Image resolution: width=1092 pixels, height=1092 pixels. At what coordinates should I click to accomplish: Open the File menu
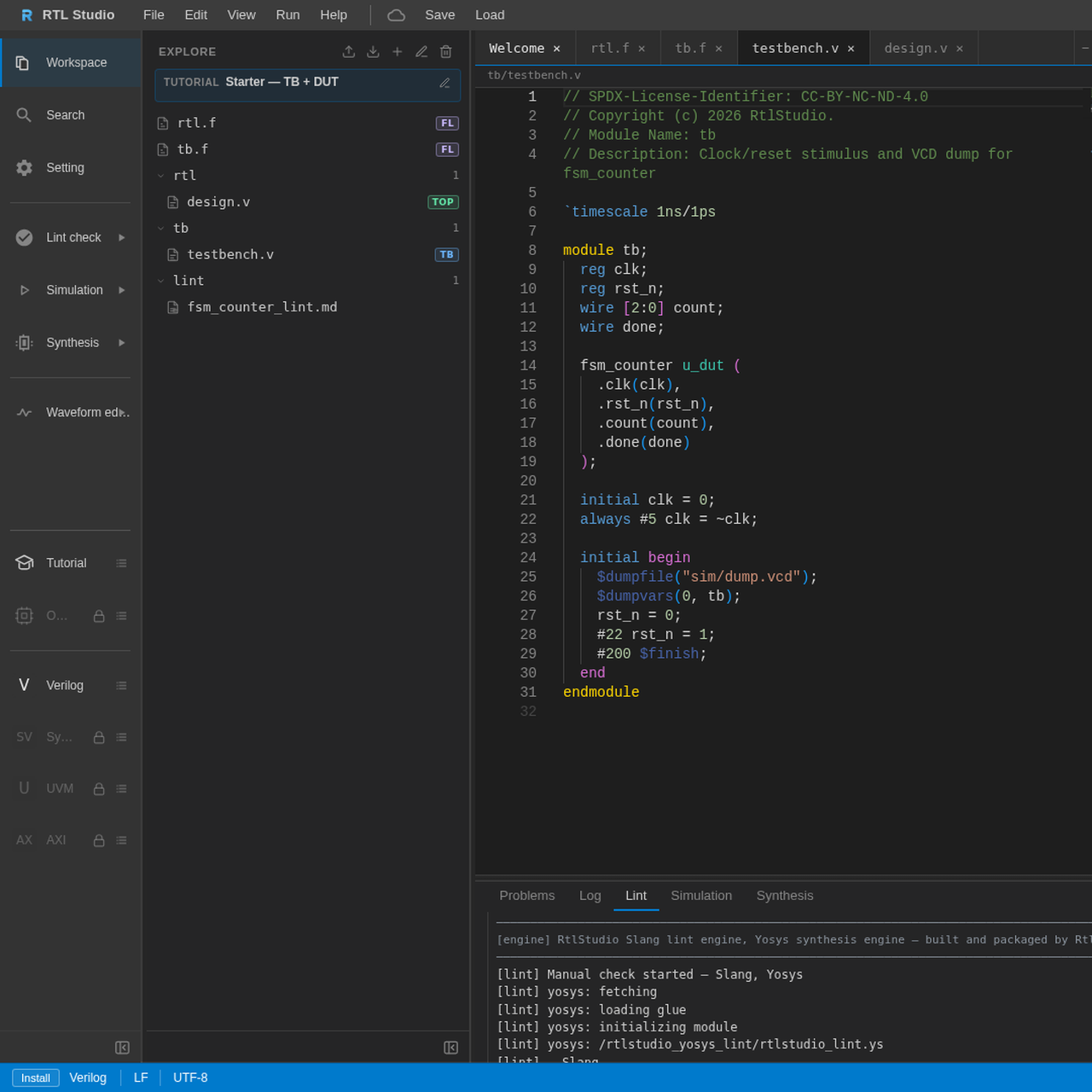click(154, 15)
